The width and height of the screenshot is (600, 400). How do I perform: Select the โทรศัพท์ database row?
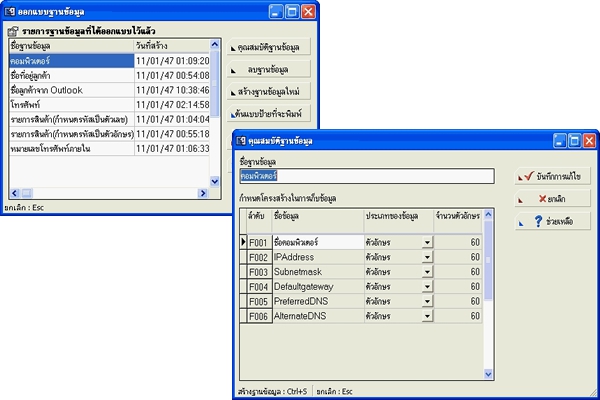point(109,104)
